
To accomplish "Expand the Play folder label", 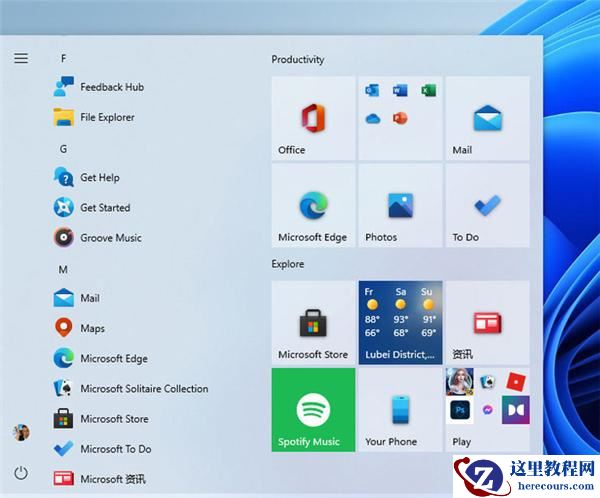I will (x=461, y=442).
